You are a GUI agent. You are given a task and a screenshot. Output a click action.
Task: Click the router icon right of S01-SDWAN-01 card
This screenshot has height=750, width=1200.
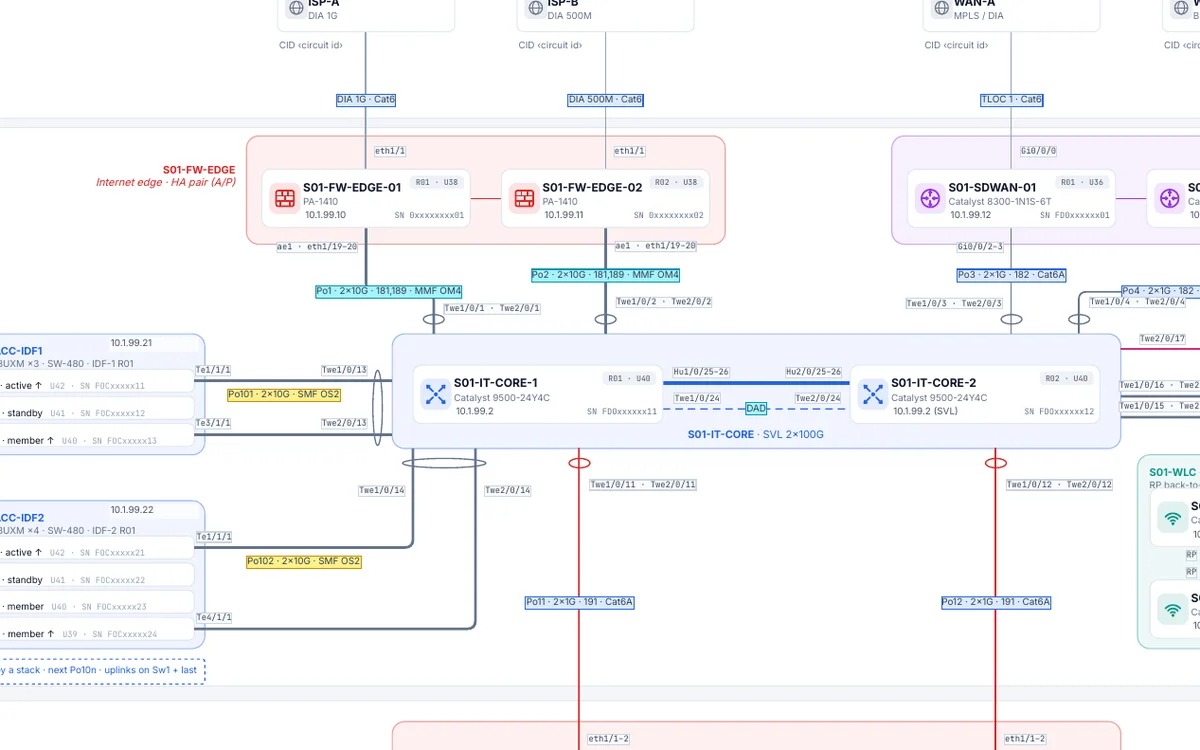[1170, 199]
